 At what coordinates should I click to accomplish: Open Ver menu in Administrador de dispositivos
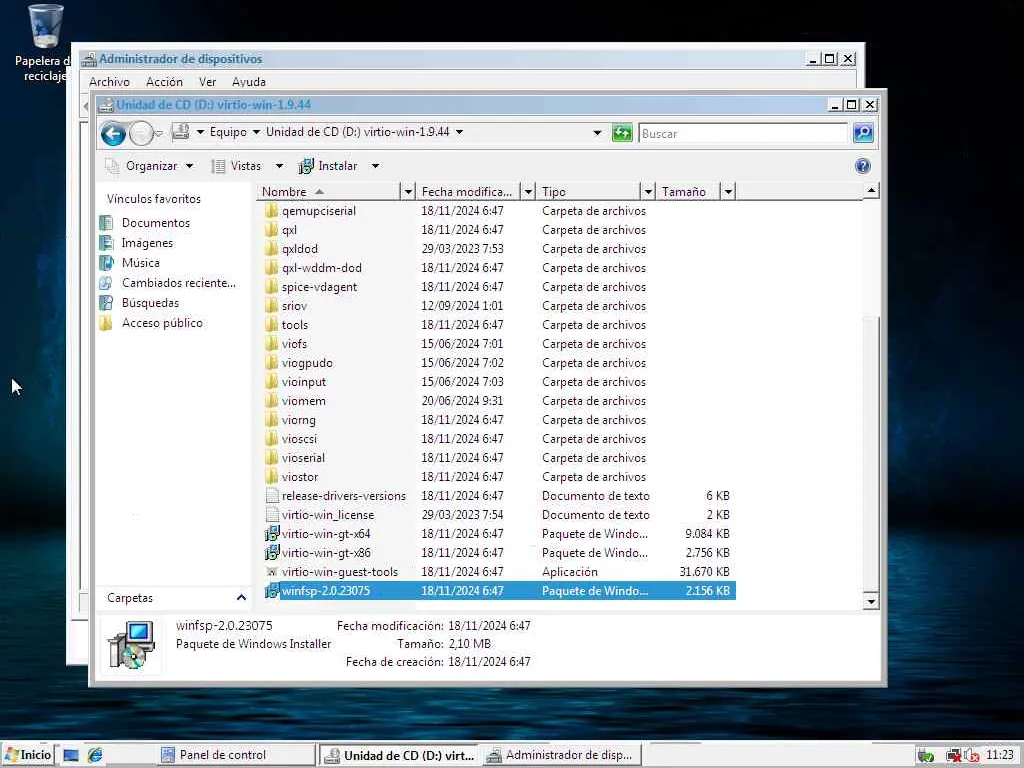[207, 82]
